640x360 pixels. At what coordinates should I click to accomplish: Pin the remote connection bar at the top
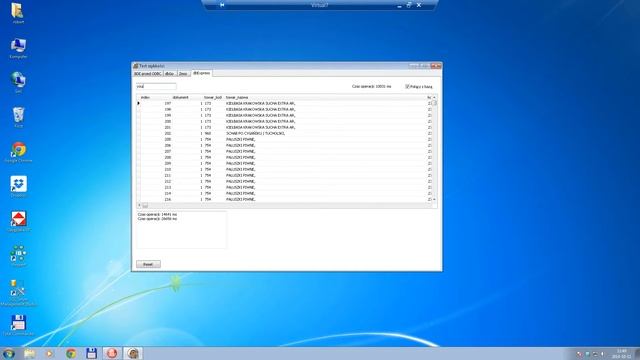[x=222, y=5]
